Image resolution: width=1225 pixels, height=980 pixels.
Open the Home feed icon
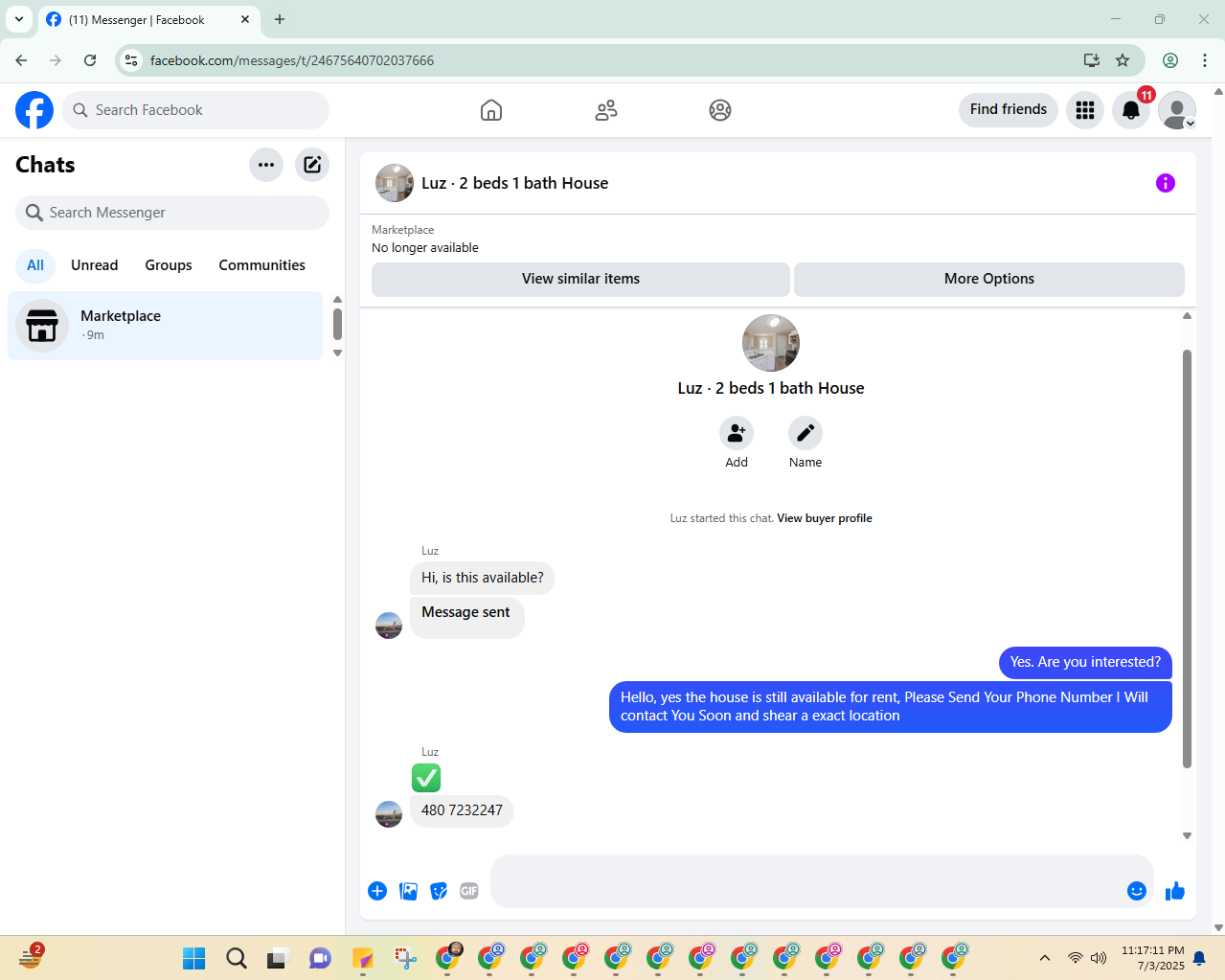(491, 110)
